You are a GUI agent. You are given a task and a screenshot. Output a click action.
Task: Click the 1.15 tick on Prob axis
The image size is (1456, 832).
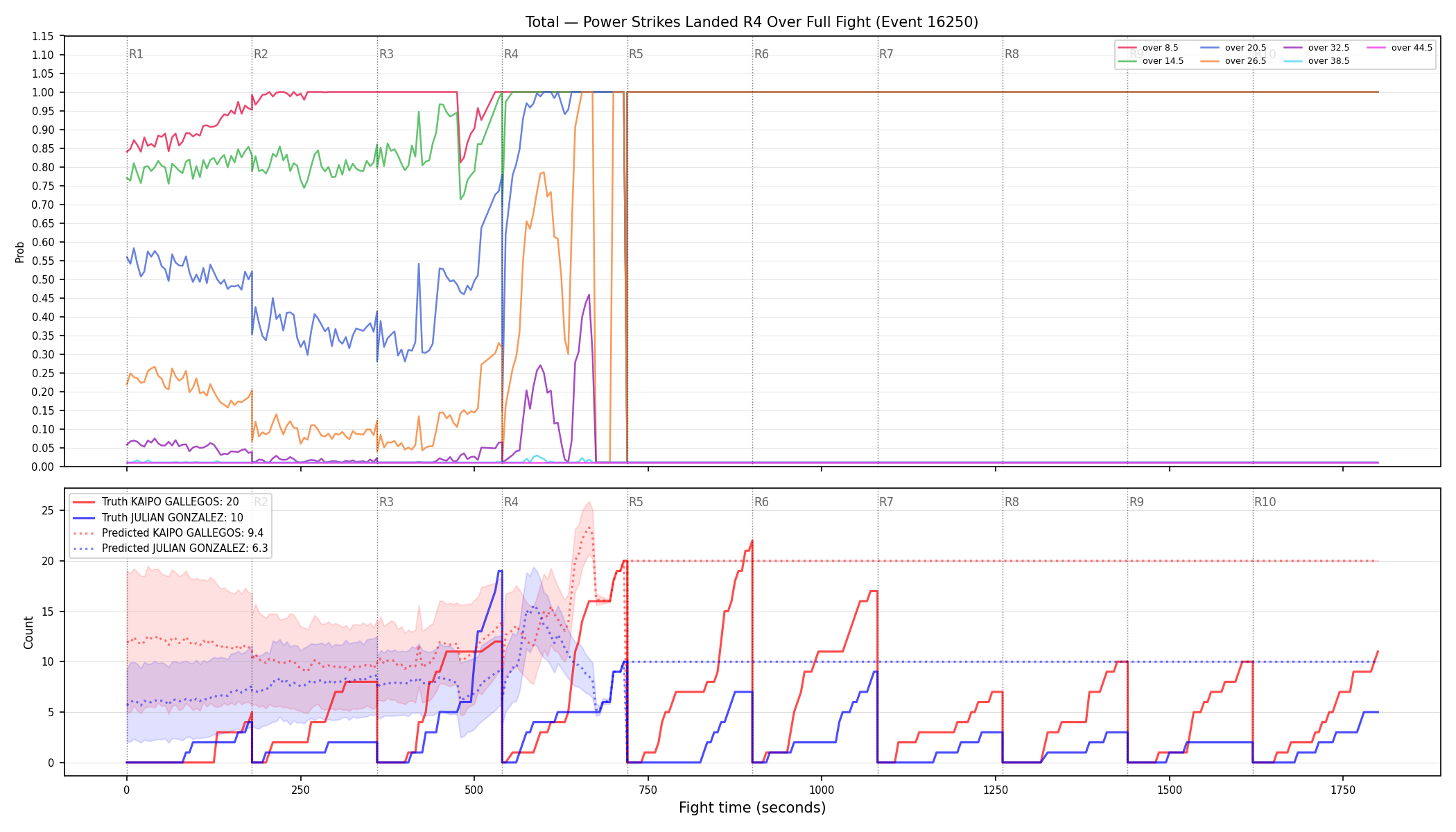[43, 36]
